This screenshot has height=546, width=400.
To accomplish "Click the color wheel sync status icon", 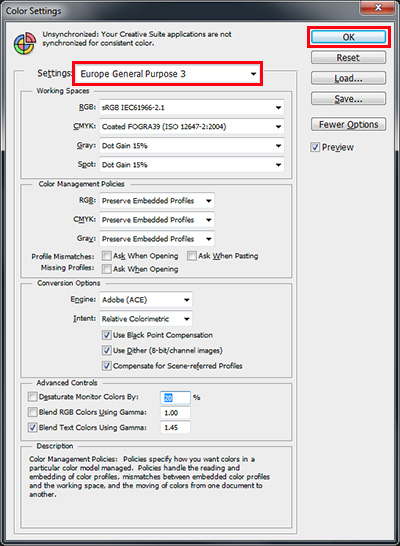I will pos(24,44).
